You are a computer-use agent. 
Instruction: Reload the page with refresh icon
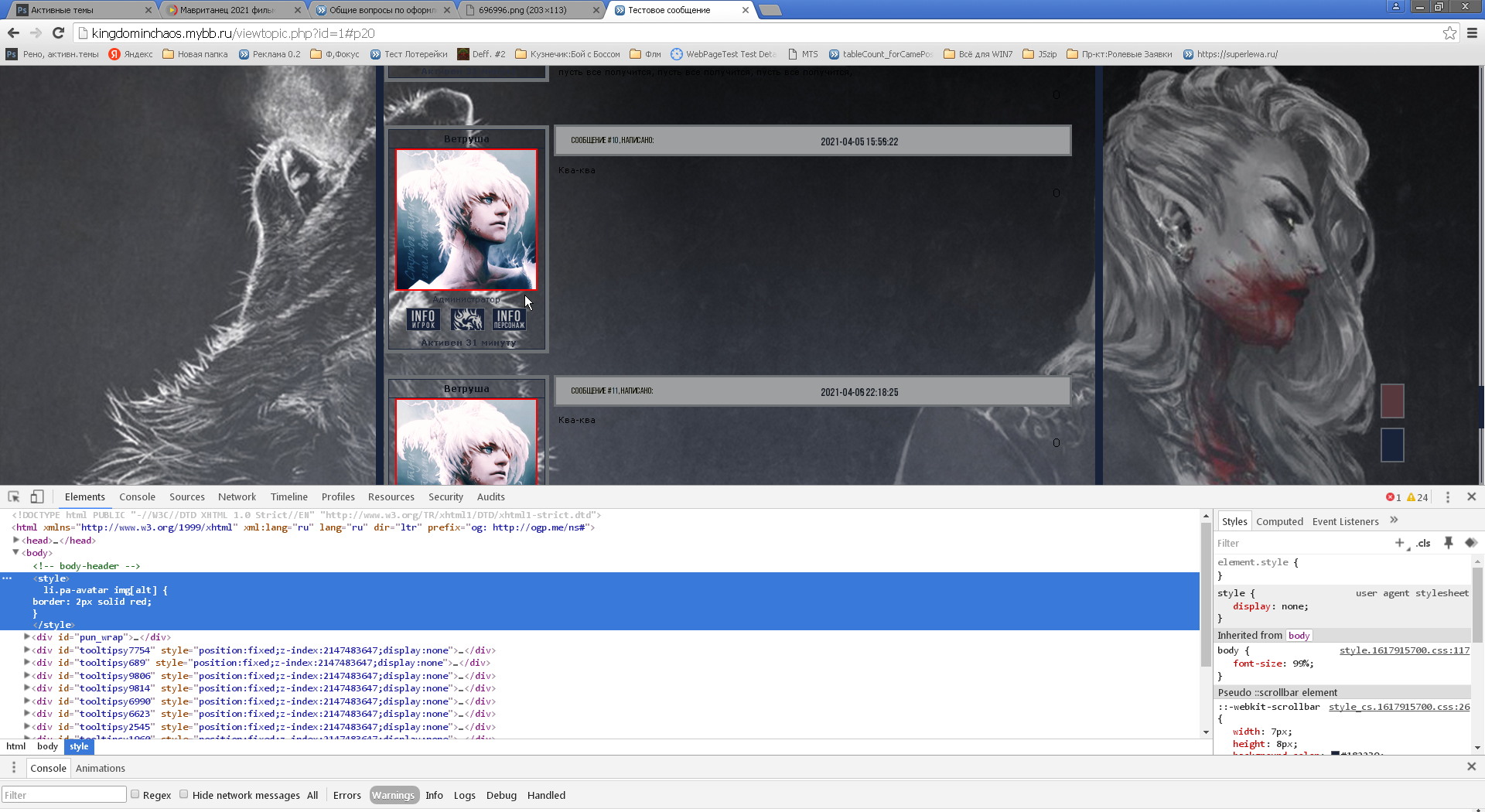tap(58, 33)
